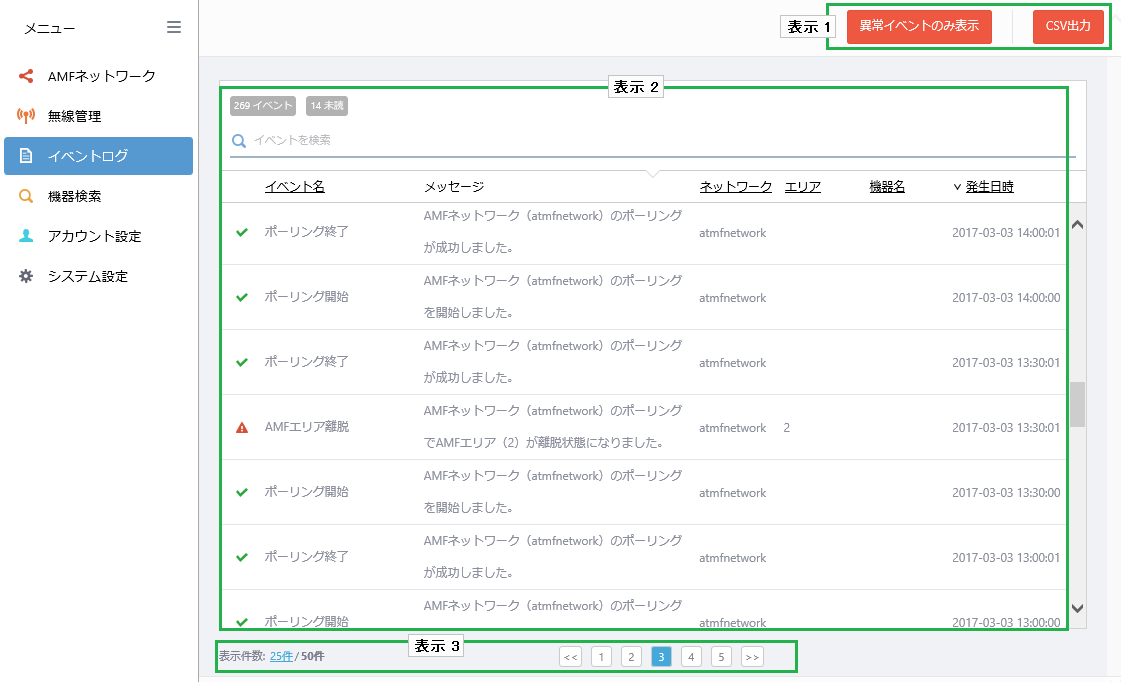The height and width of the screenshot is (682, 1121).
Task: Go to first page with << button
Action: click(x=571, y=657)
